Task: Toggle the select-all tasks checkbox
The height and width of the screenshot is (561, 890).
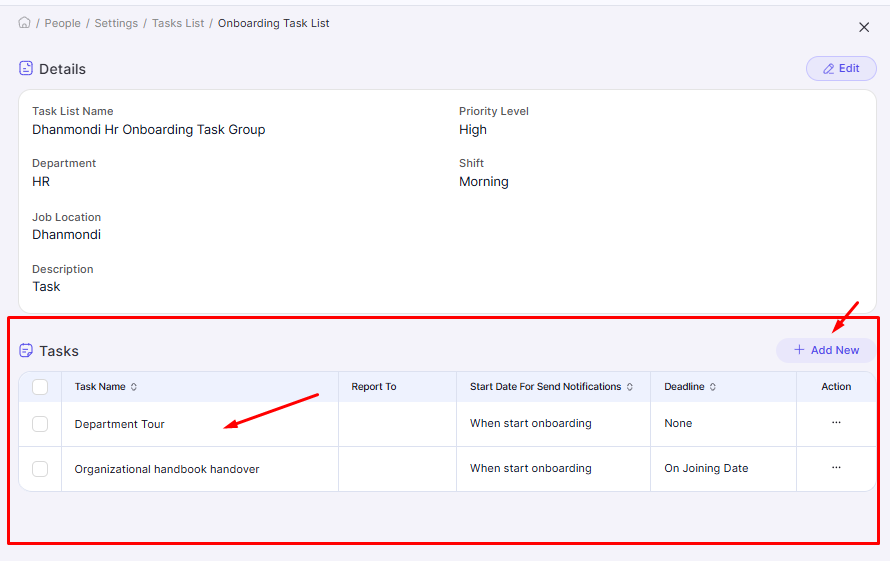Action: pyautogui.click(x=40, y=387)
